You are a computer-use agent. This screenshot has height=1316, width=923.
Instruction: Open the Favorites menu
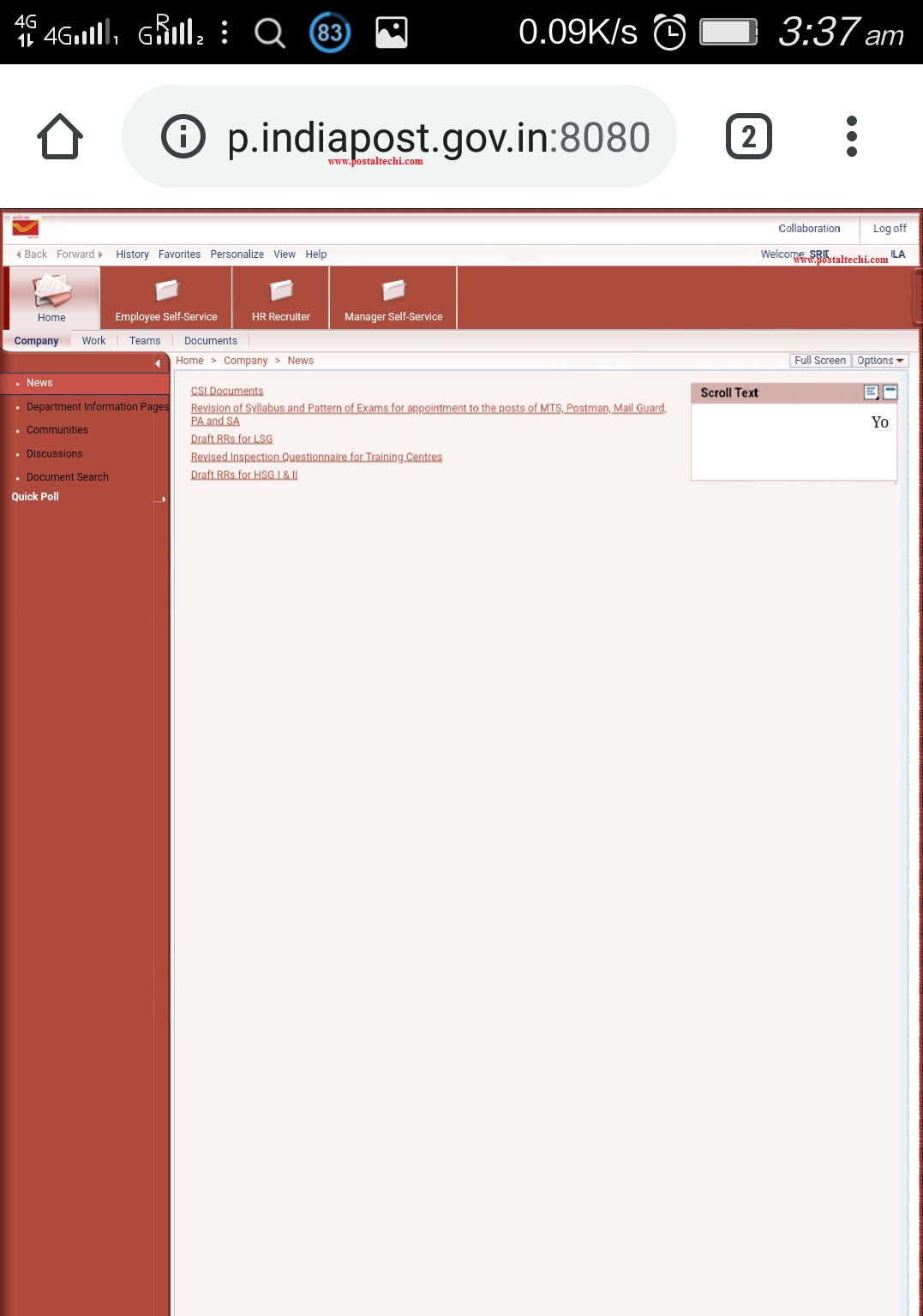[179, 254]
